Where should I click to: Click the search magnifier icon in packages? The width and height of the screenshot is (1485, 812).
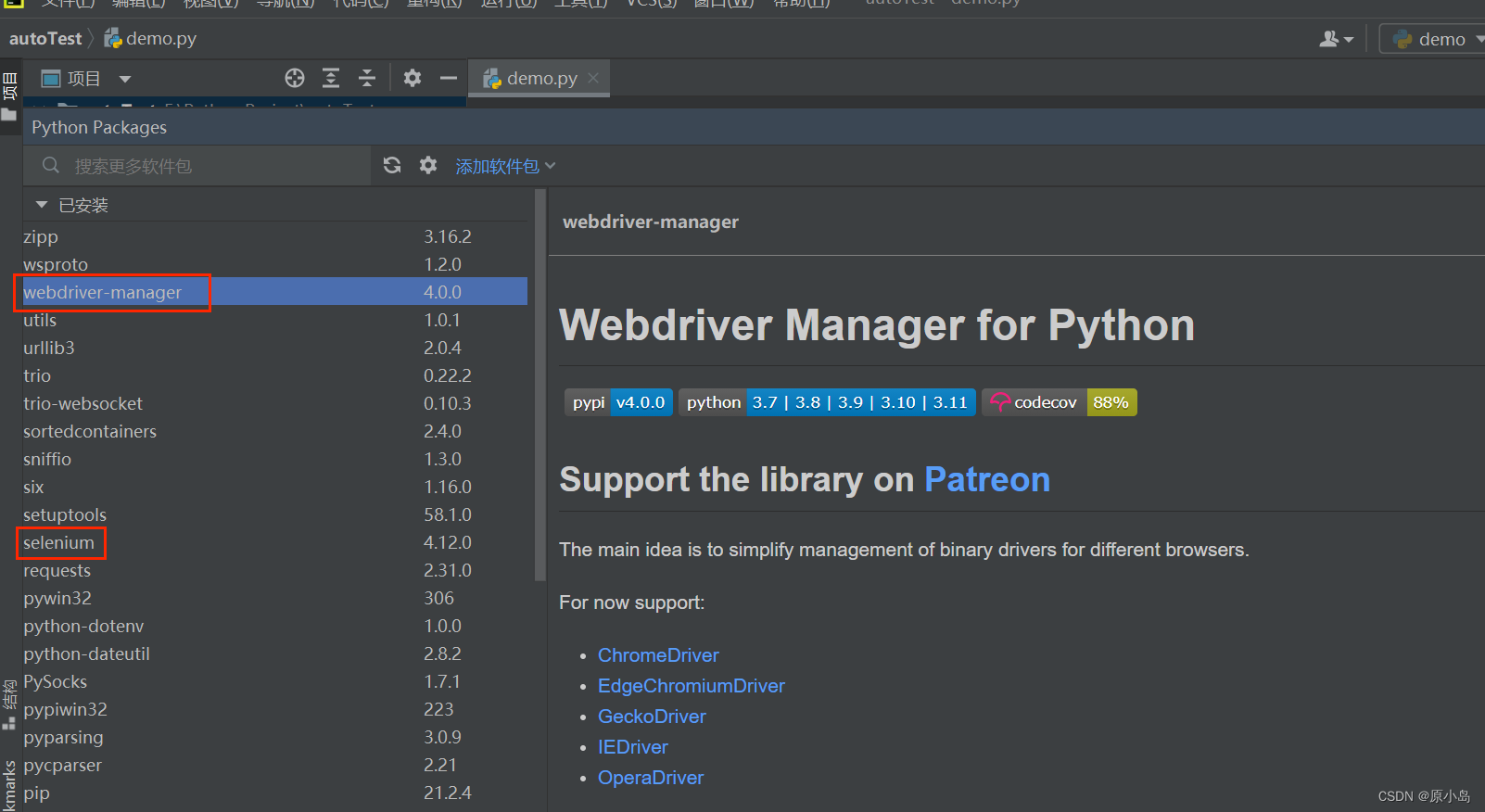(x=51, y=165)
